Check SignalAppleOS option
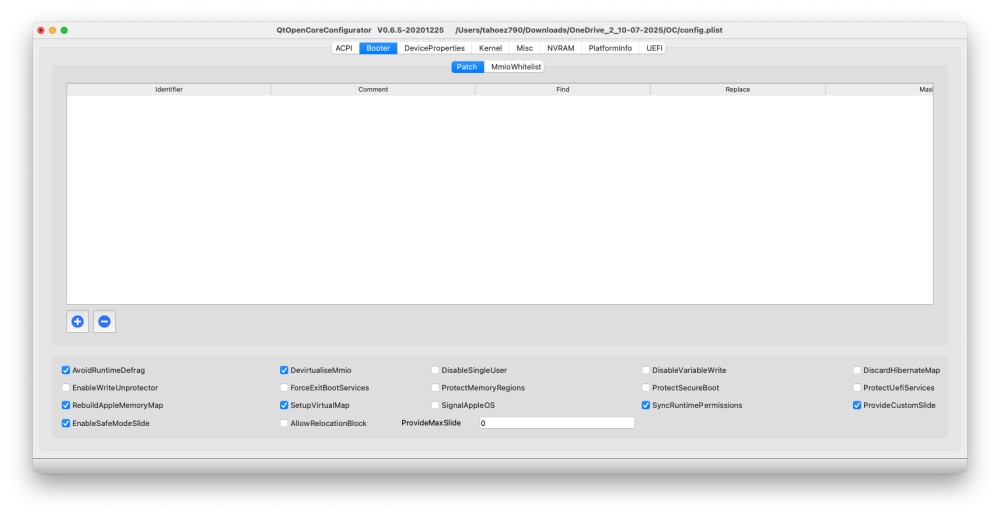This screenshot has width=1000, height=517. coord(435,405)
